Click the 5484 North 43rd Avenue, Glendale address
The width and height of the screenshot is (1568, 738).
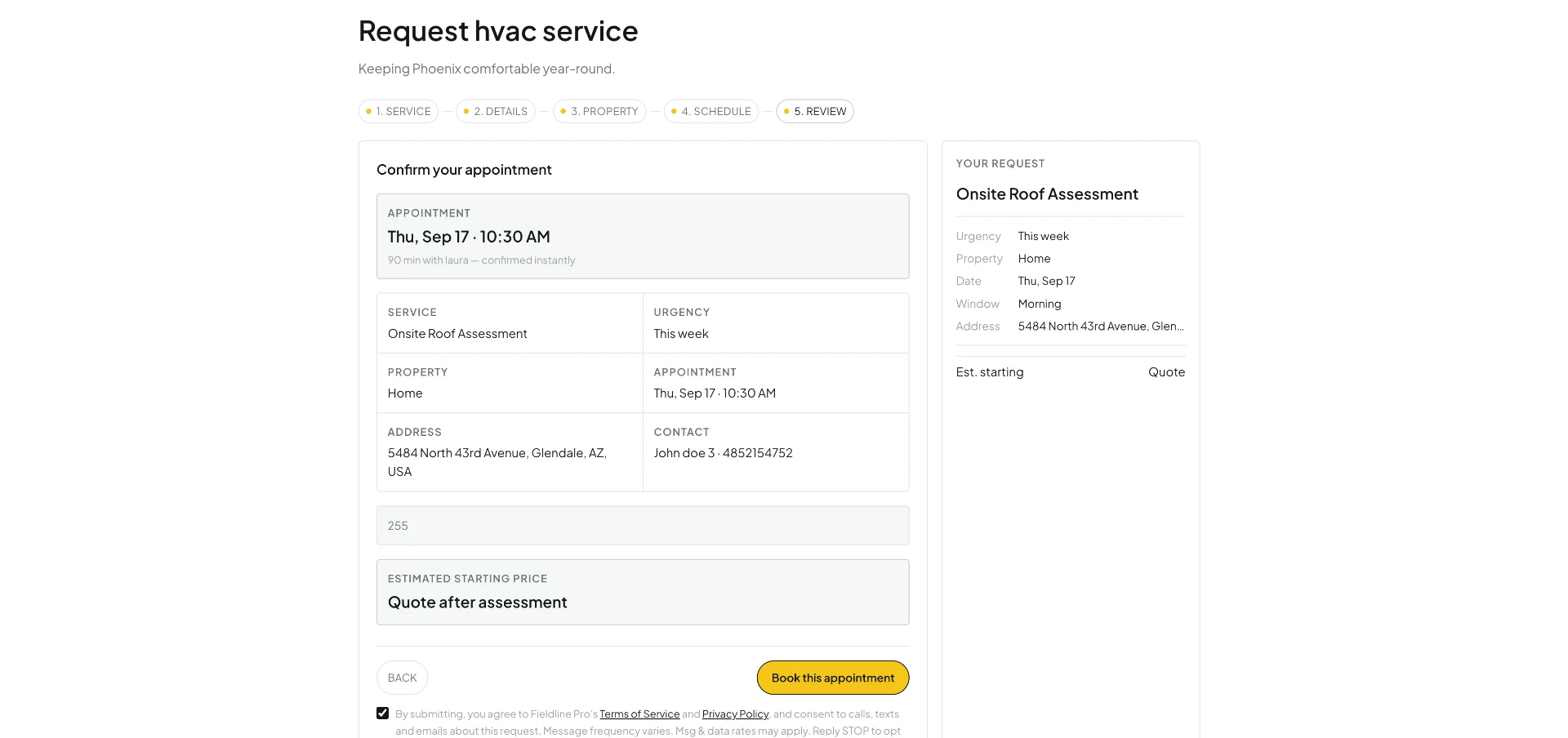497,462
